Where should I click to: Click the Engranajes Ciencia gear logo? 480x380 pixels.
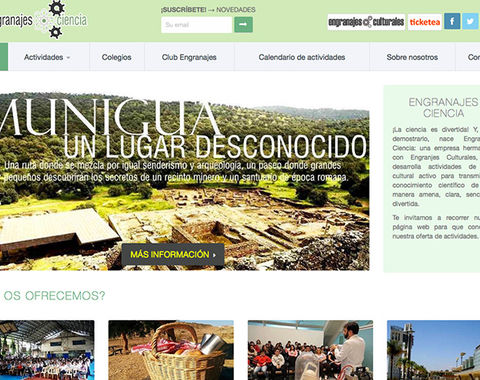pos(43,20)
